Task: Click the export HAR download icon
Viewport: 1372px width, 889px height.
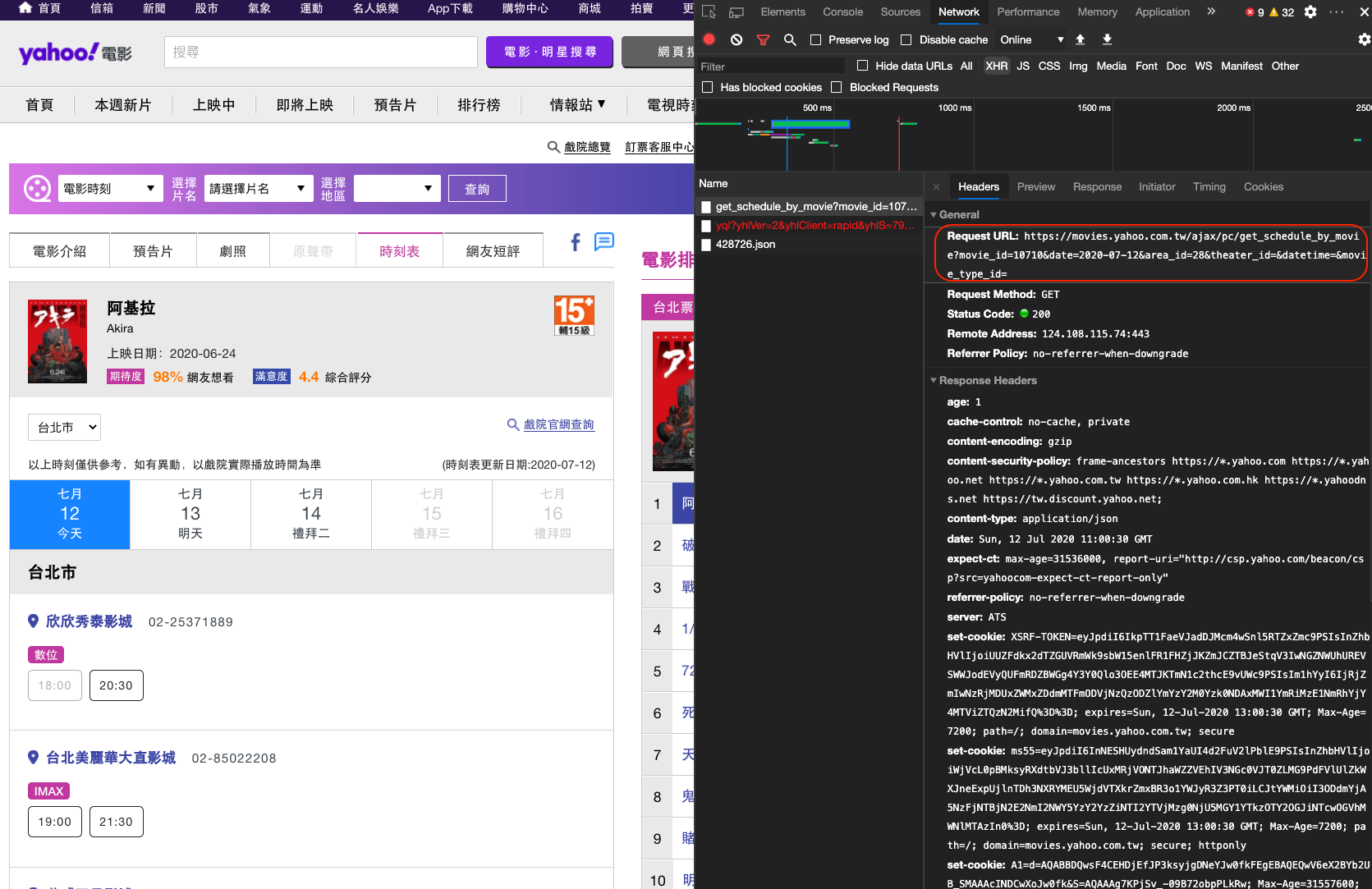Action: (1107, 39)
